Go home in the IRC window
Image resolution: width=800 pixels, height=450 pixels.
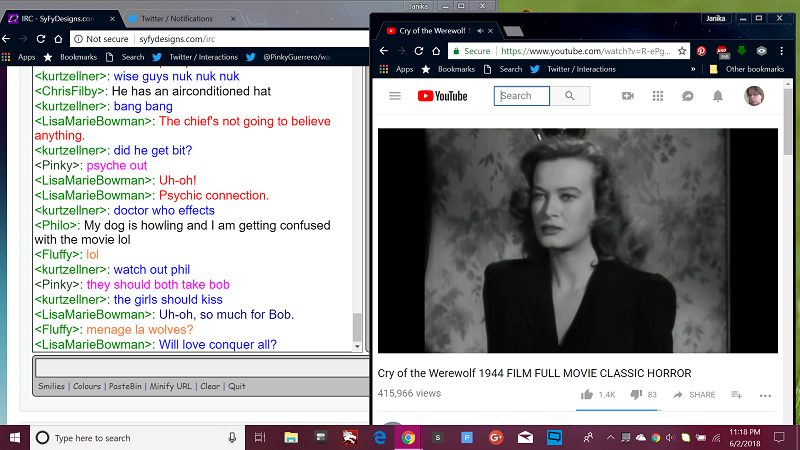(x=58, y=39)
